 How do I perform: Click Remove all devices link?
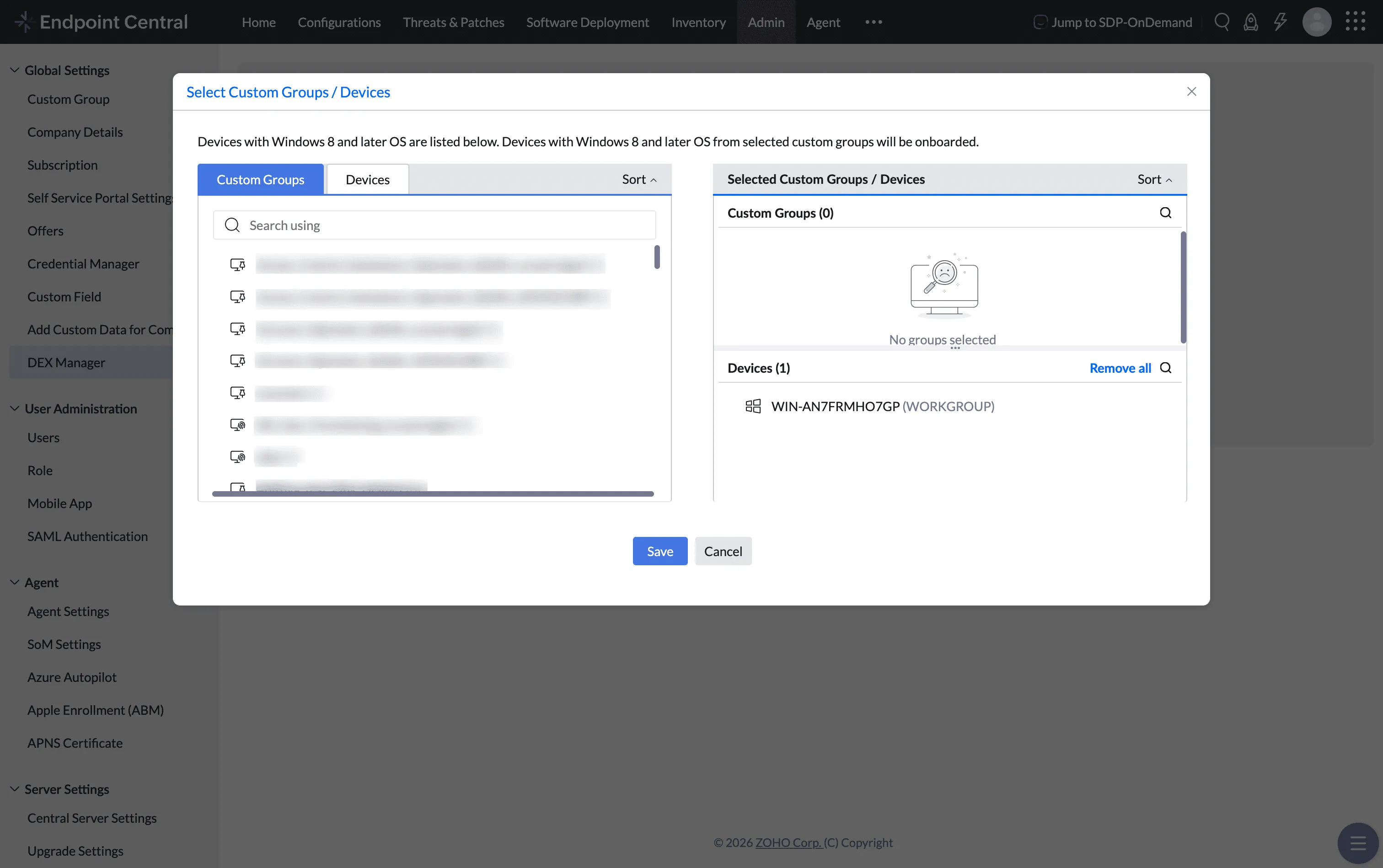[x=1120, y=368]
